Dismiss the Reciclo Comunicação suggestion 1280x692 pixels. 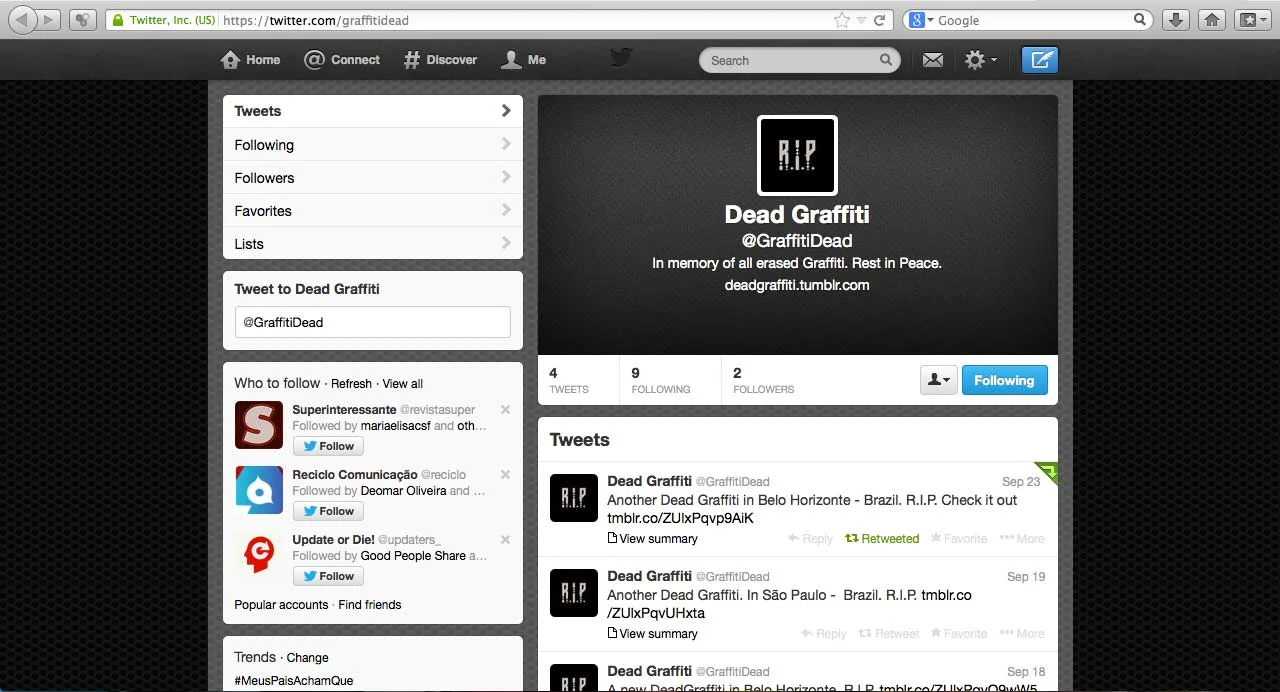(505, 475)
